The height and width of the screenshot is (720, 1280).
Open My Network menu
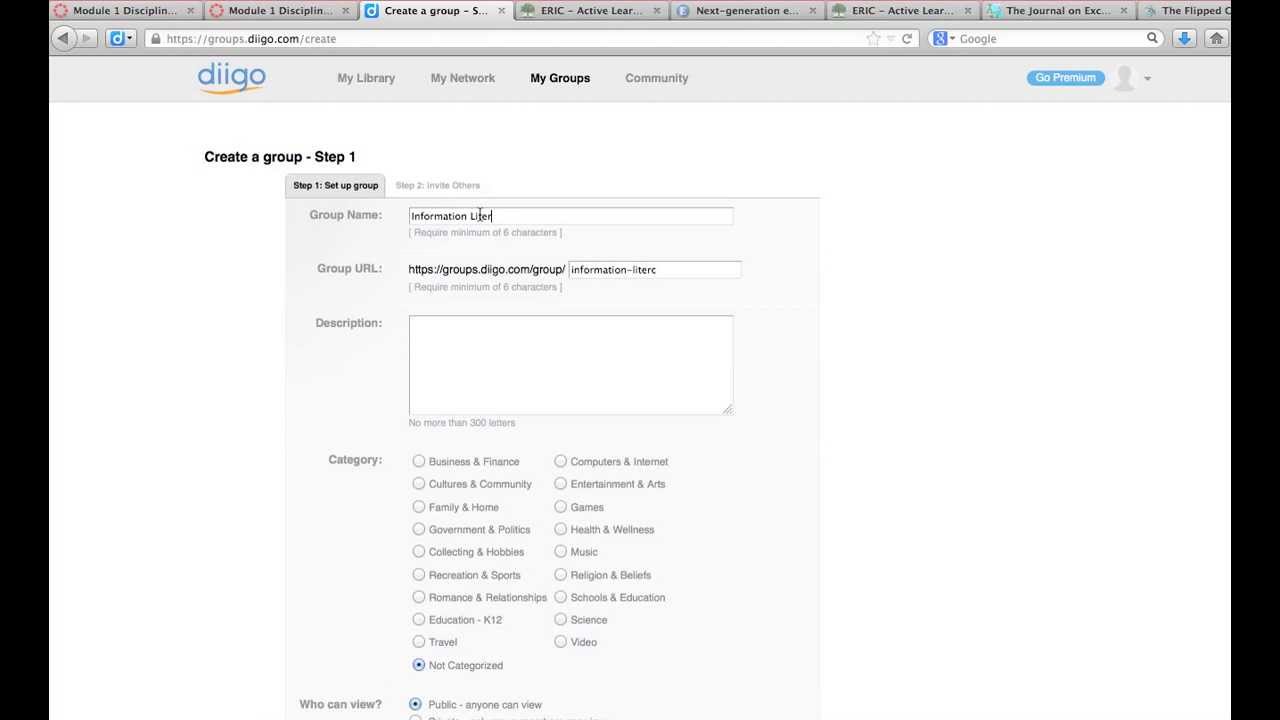click(463, 78)
